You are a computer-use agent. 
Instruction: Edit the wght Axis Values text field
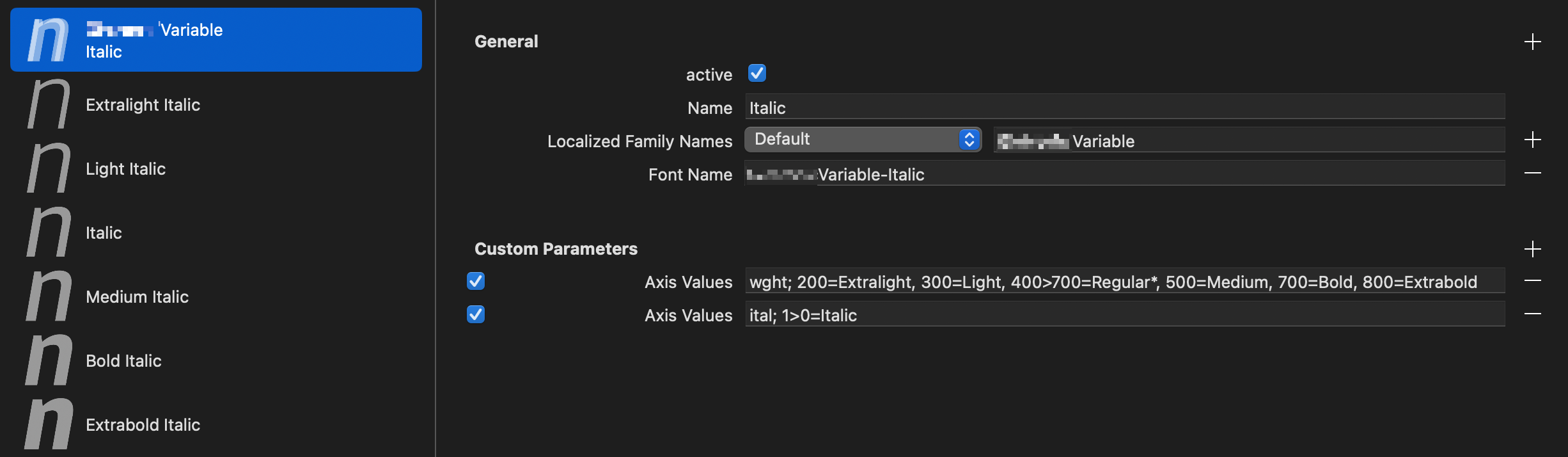pyautogui.click(x=1124, y=282)
